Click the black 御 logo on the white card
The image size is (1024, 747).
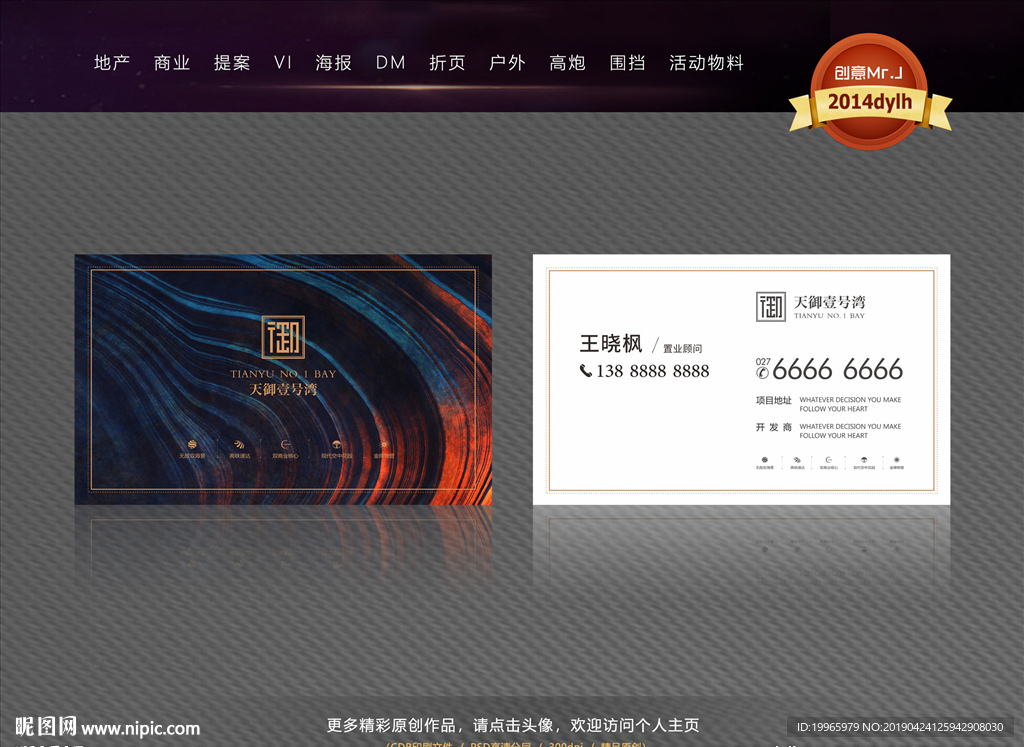pyautogui.click(x=771, y=307)
